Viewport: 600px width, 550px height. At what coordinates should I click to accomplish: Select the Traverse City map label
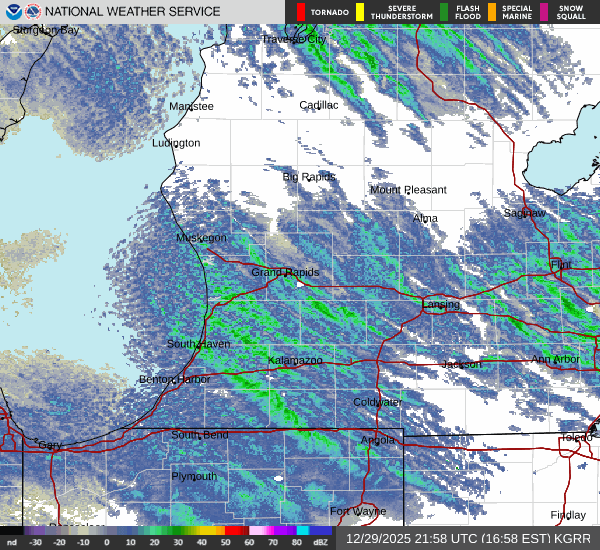(294, 39)
